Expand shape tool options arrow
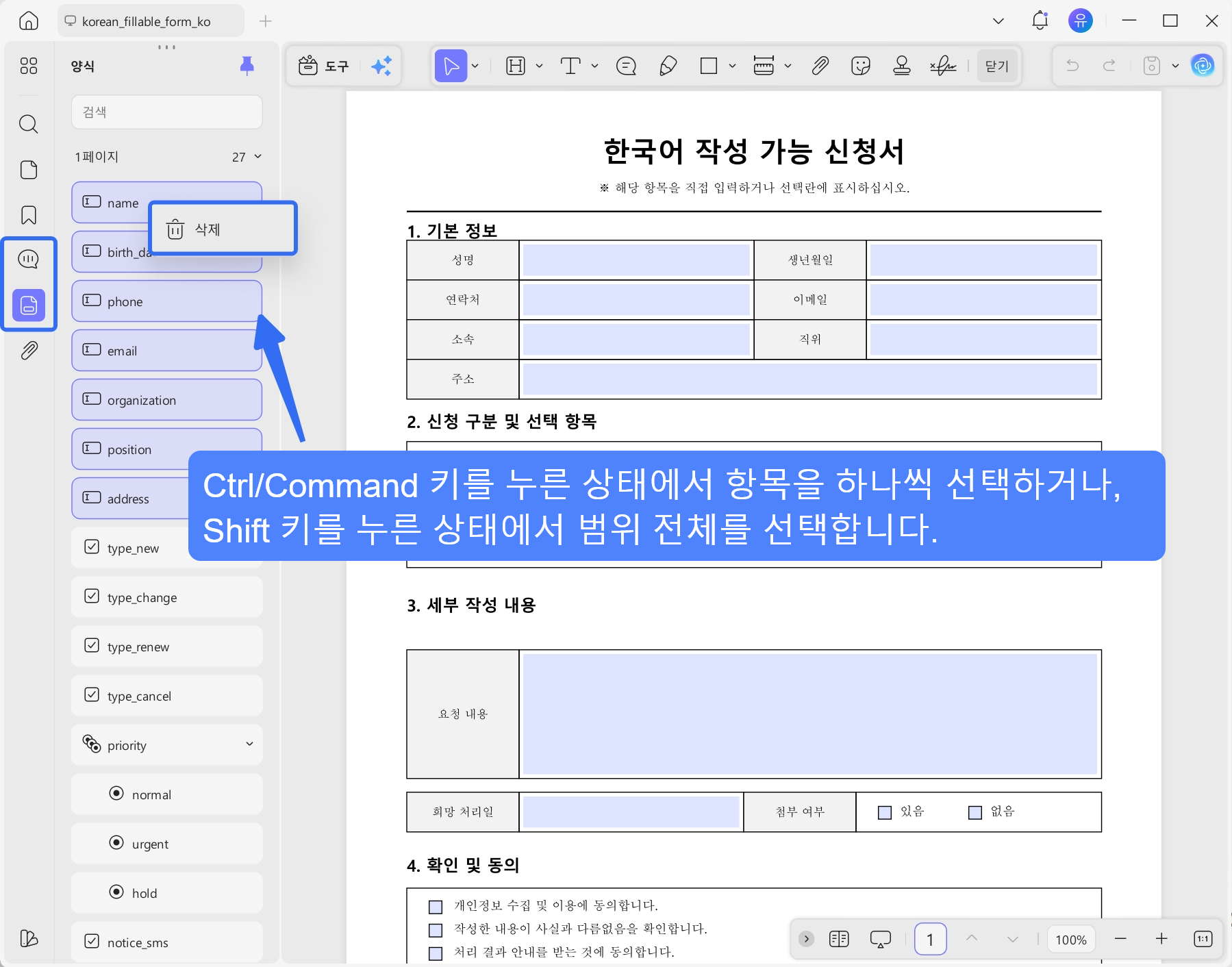 click(x=732, y=66)
